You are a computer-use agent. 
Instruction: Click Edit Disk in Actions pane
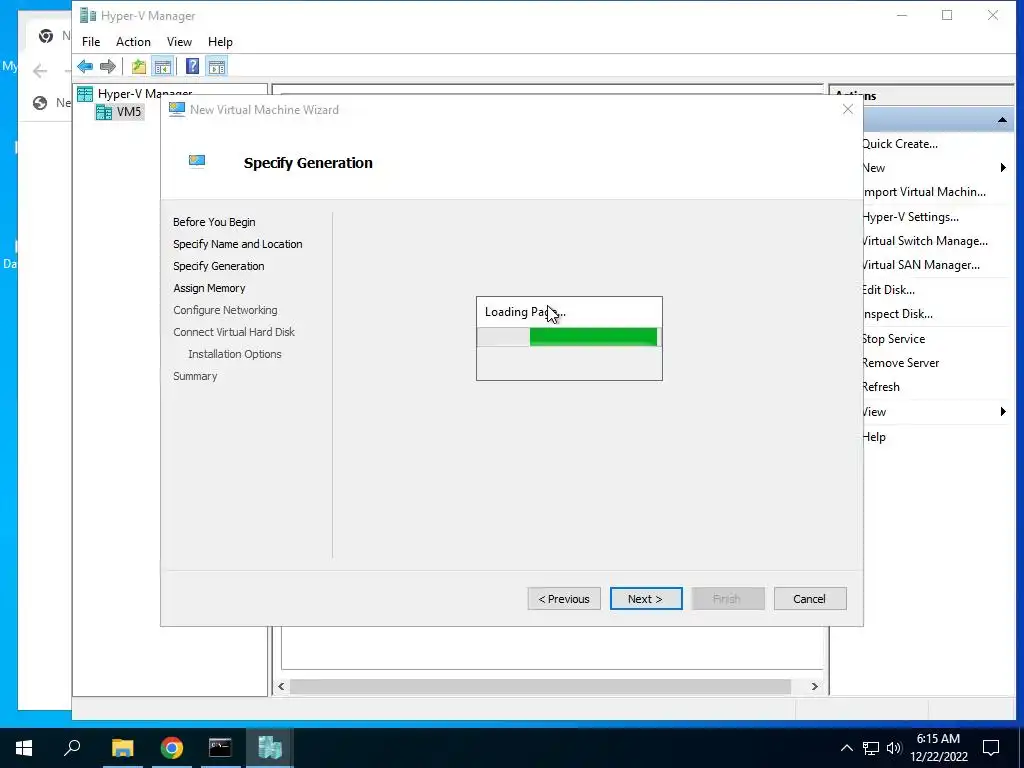pos(888,290)
